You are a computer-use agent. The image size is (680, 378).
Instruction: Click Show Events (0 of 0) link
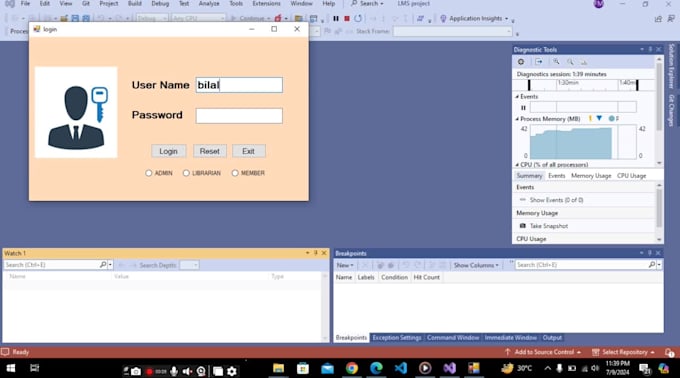pyautogui.click(x=556, y=200)
